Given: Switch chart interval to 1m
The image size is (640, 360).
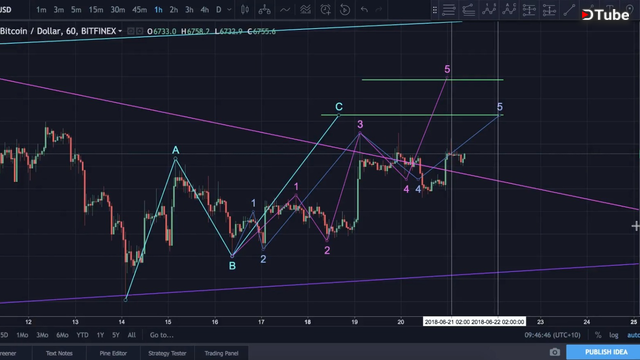Looking at the screenshot, I should pyautogui.click(x=41, y=9).
